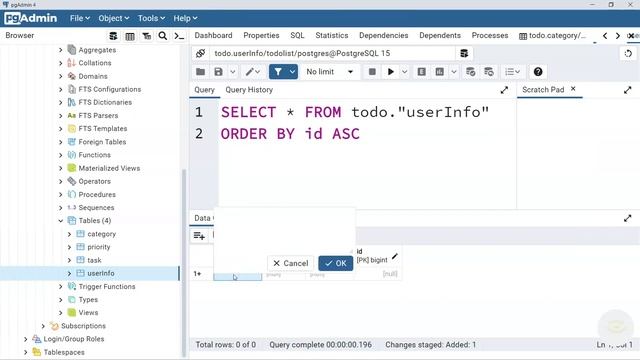
Task: Open the Edit pencil dropdown arrow
Action: click(258, 72)
